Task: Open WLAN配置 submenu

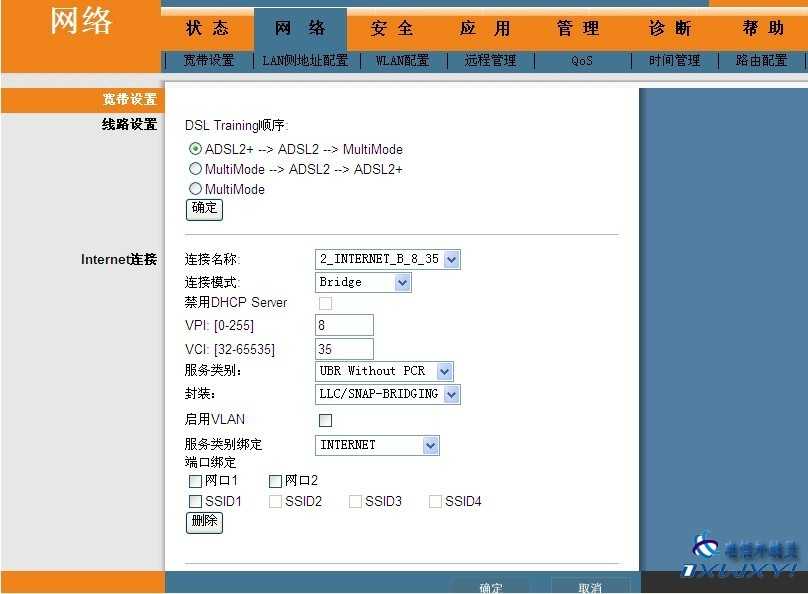Action: (402, 61)
